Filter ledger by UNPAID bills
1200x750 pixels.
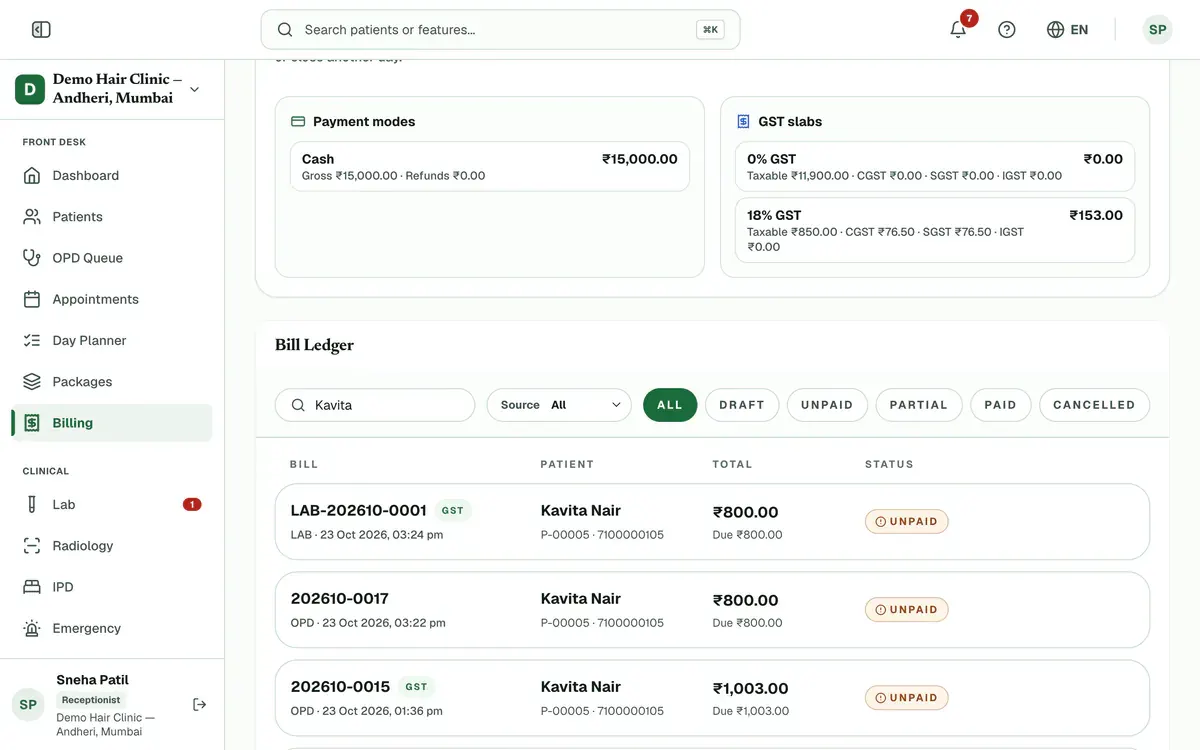coord(827,405)
